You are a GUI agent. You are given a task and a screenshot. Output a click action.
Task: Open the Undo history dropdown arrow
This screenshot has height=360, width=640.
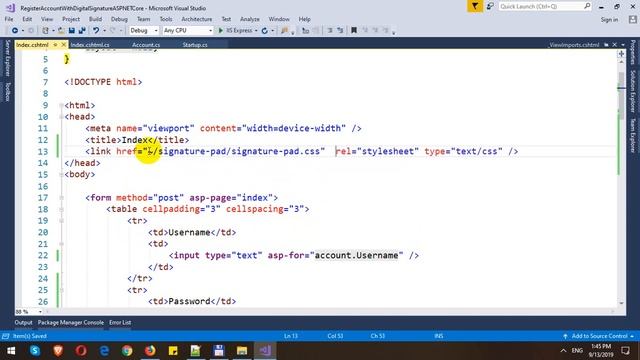click(104, 31)
